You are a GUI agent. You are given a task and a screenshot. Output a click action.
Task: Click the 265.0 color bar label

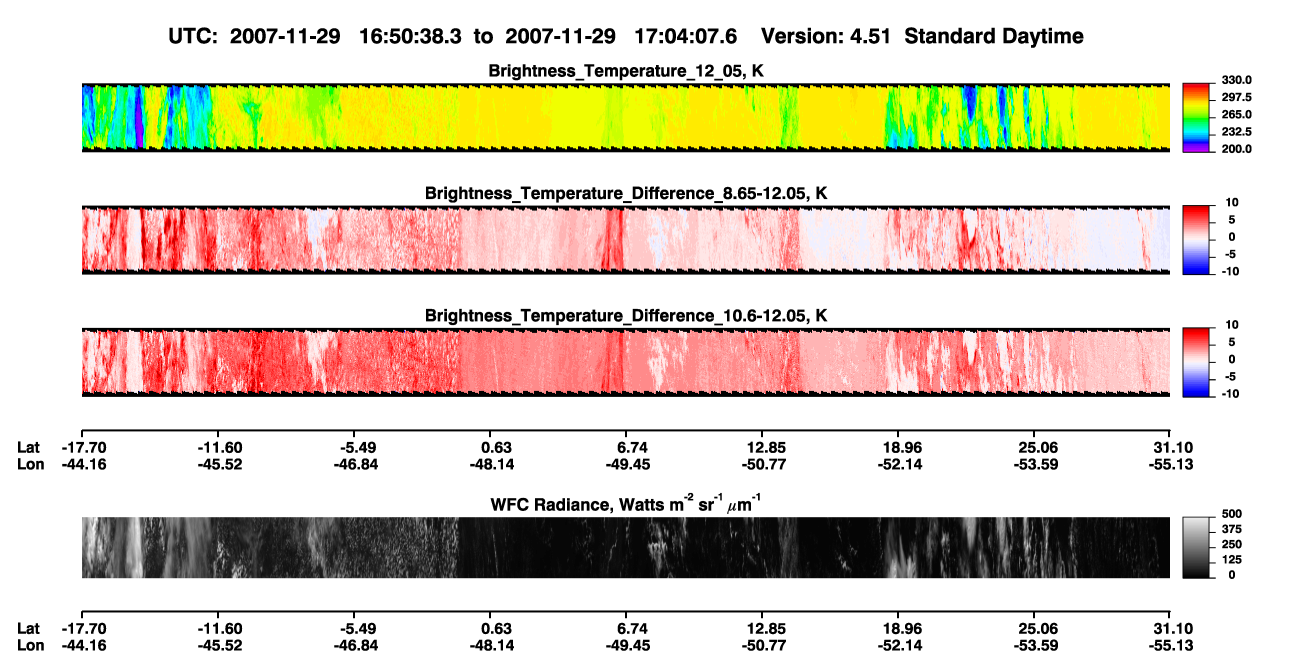tap(1236, 115)
